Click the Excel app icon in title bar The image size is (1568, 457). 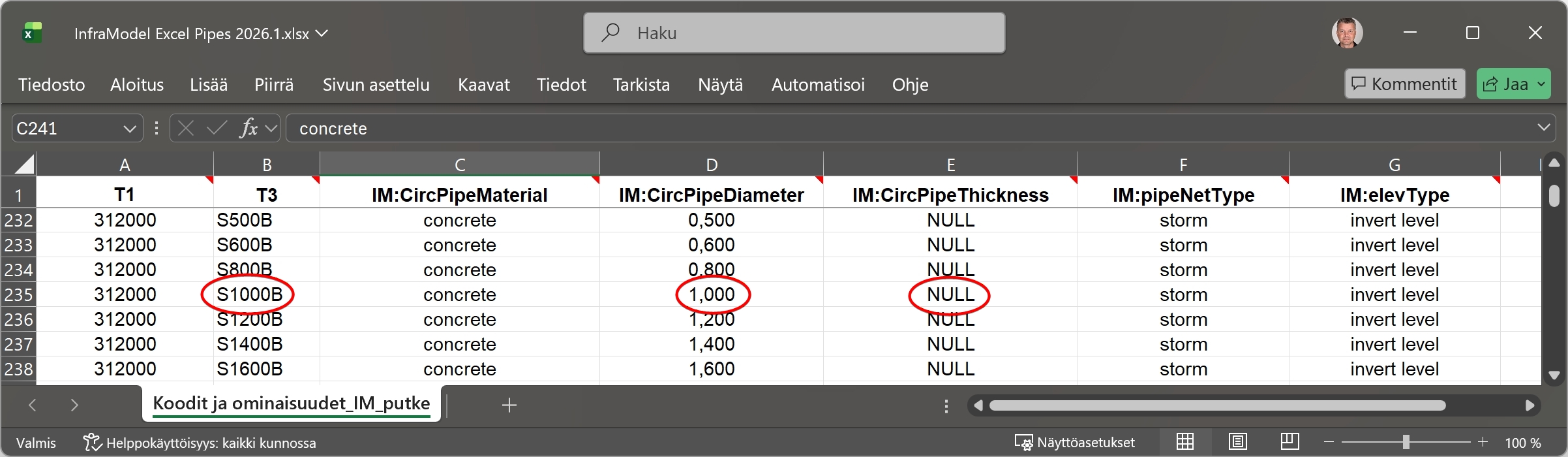point(32,33)
